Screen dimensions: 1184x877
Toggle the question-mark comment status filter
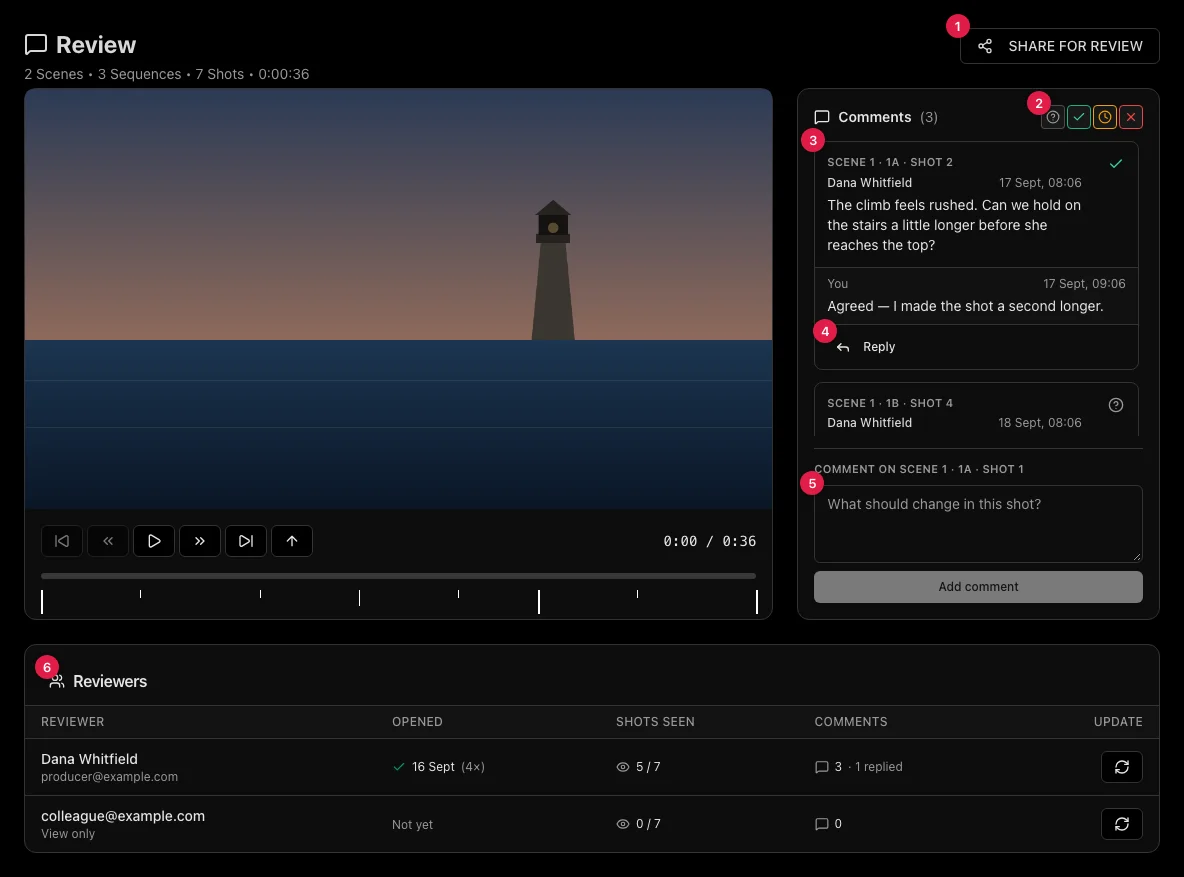pos(1053,117)
